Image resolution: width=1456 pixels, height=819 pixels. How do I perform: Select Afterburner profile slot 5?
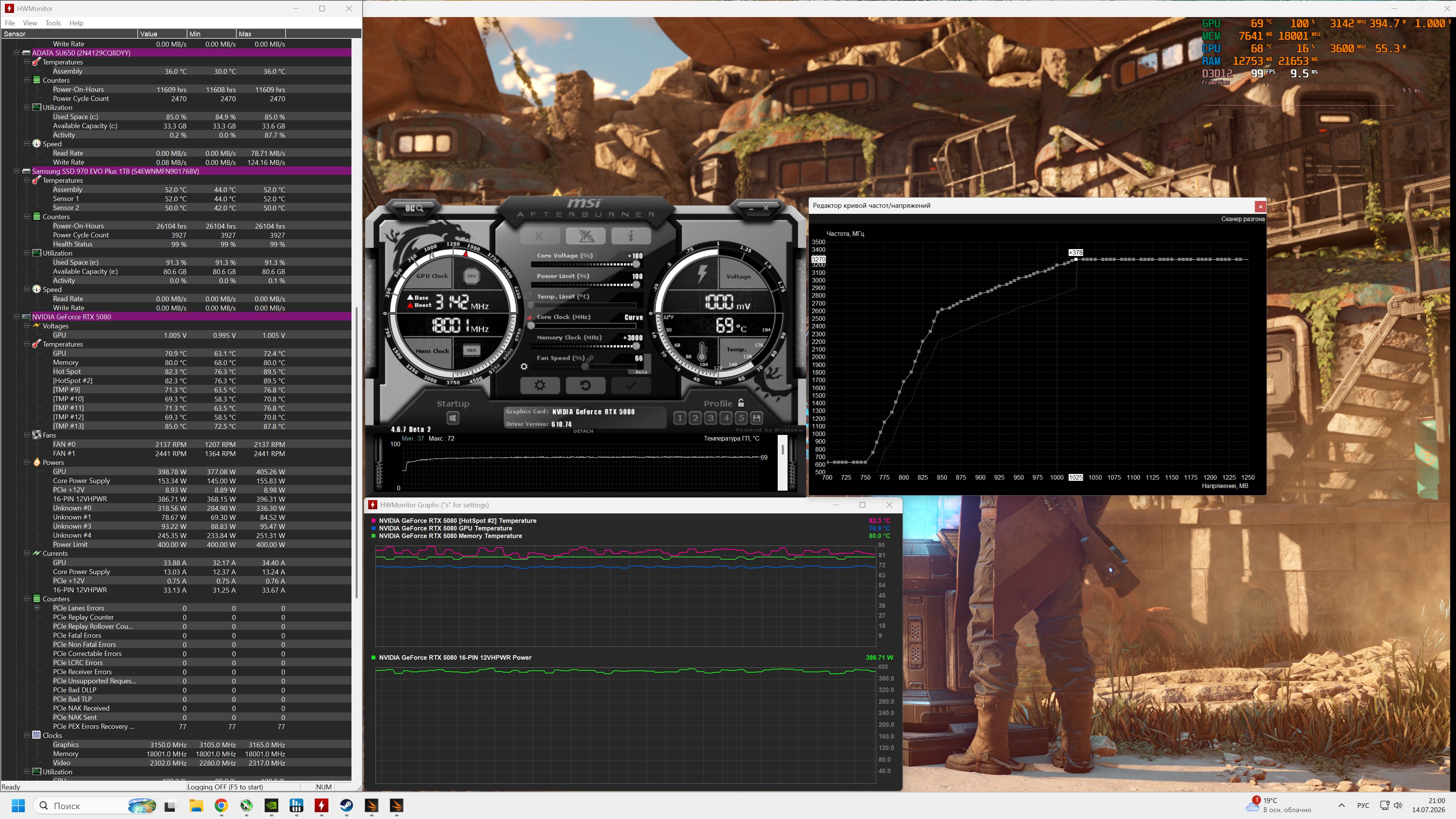pos(741,418)
